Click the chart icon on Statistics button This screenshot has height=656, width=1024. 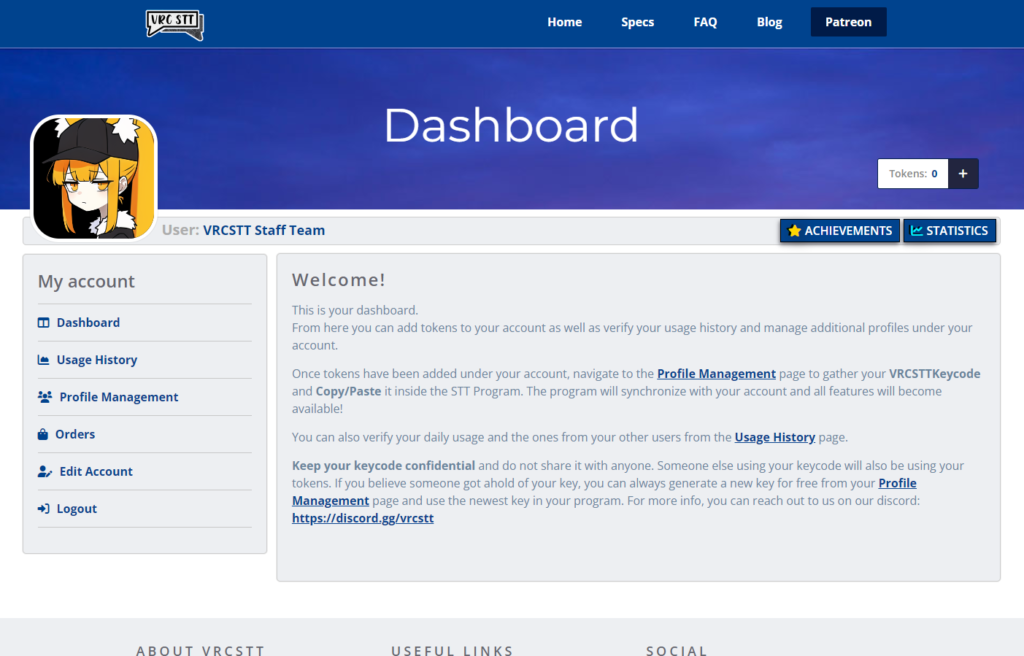(916, 231)
